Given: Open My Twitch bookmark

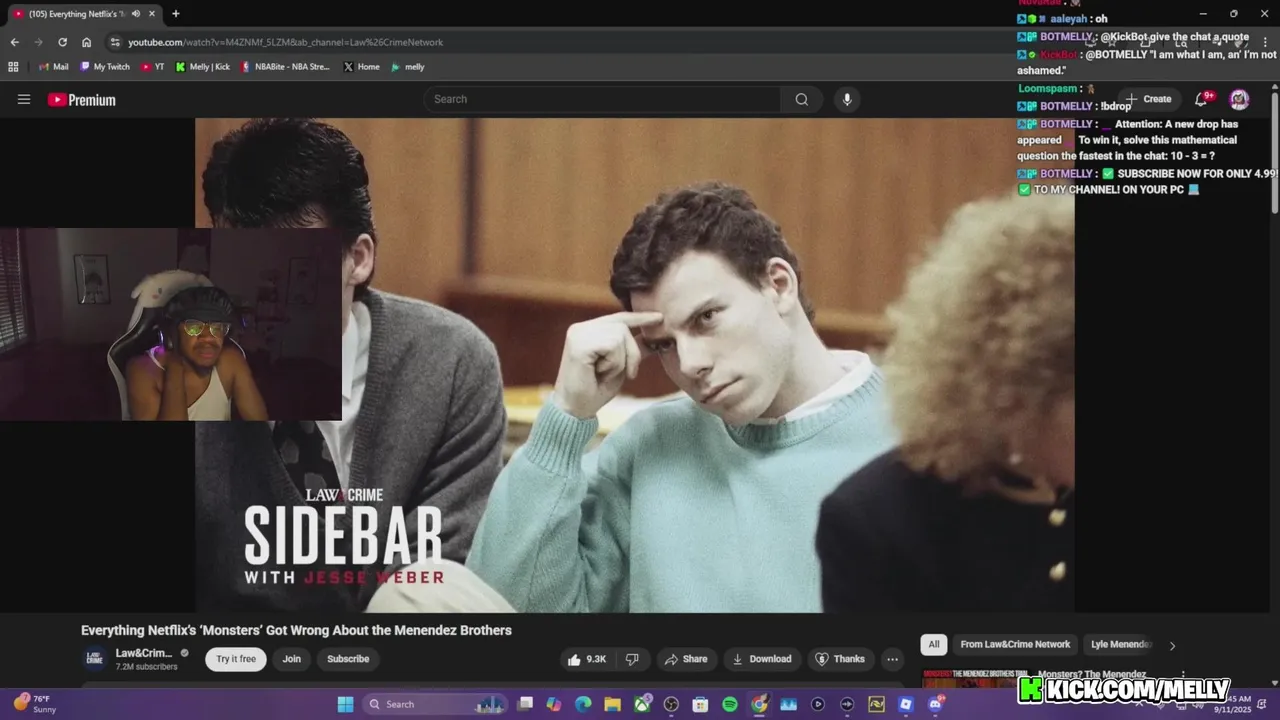Looking at the screenshot, I should [x=105, y=67].
